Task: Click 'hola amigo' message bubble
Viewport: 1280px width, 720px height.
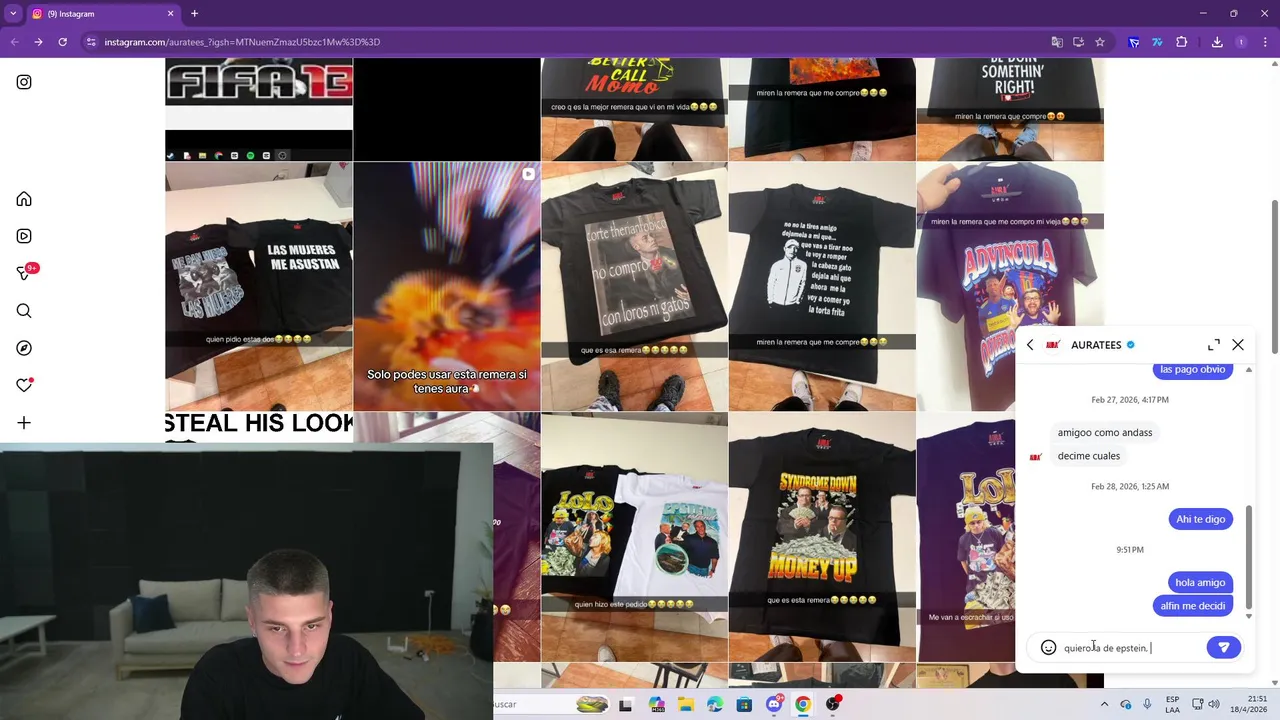Action: click(x=1200, y=582)
